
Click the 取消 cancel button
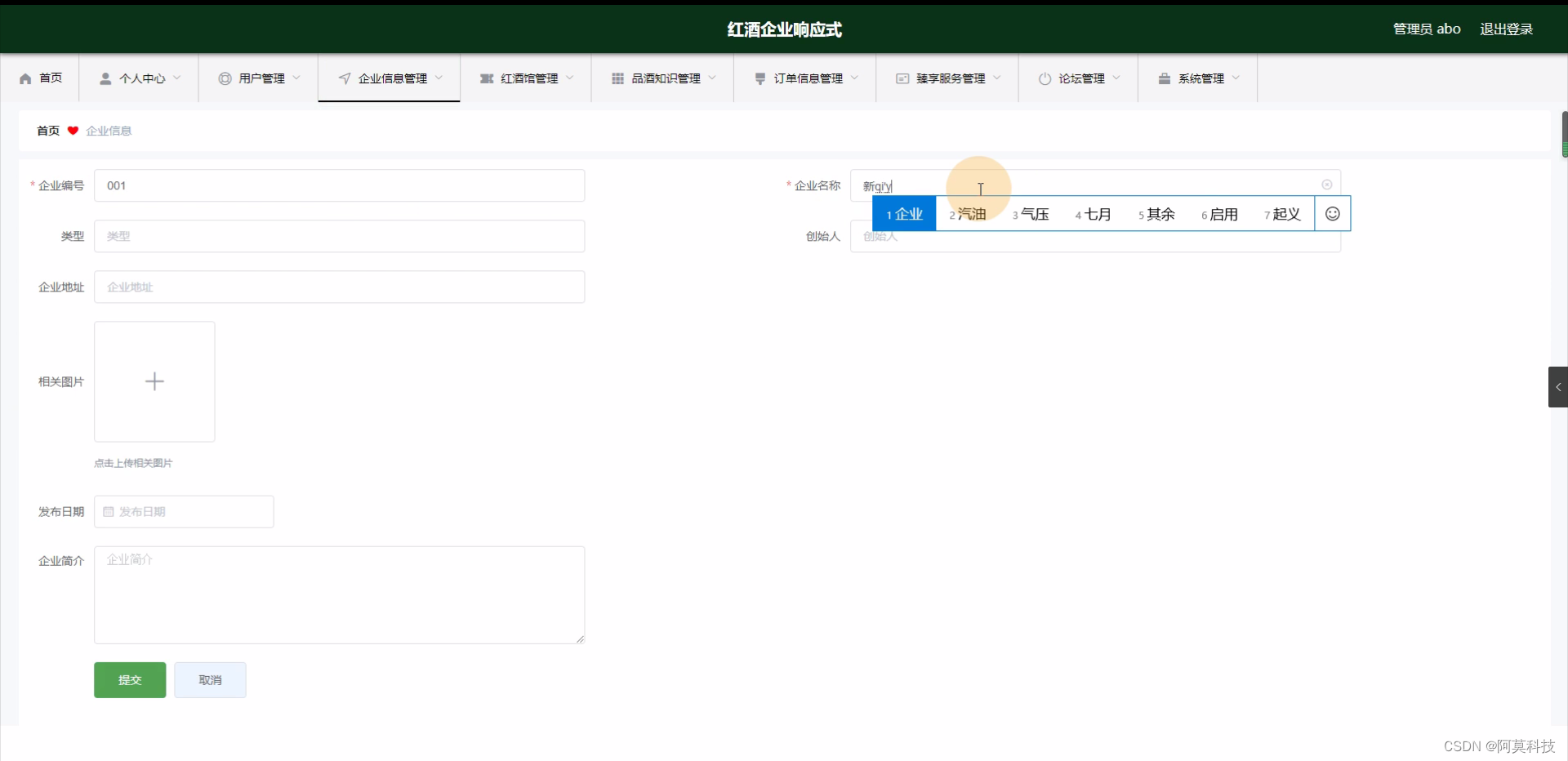[210, 679]
